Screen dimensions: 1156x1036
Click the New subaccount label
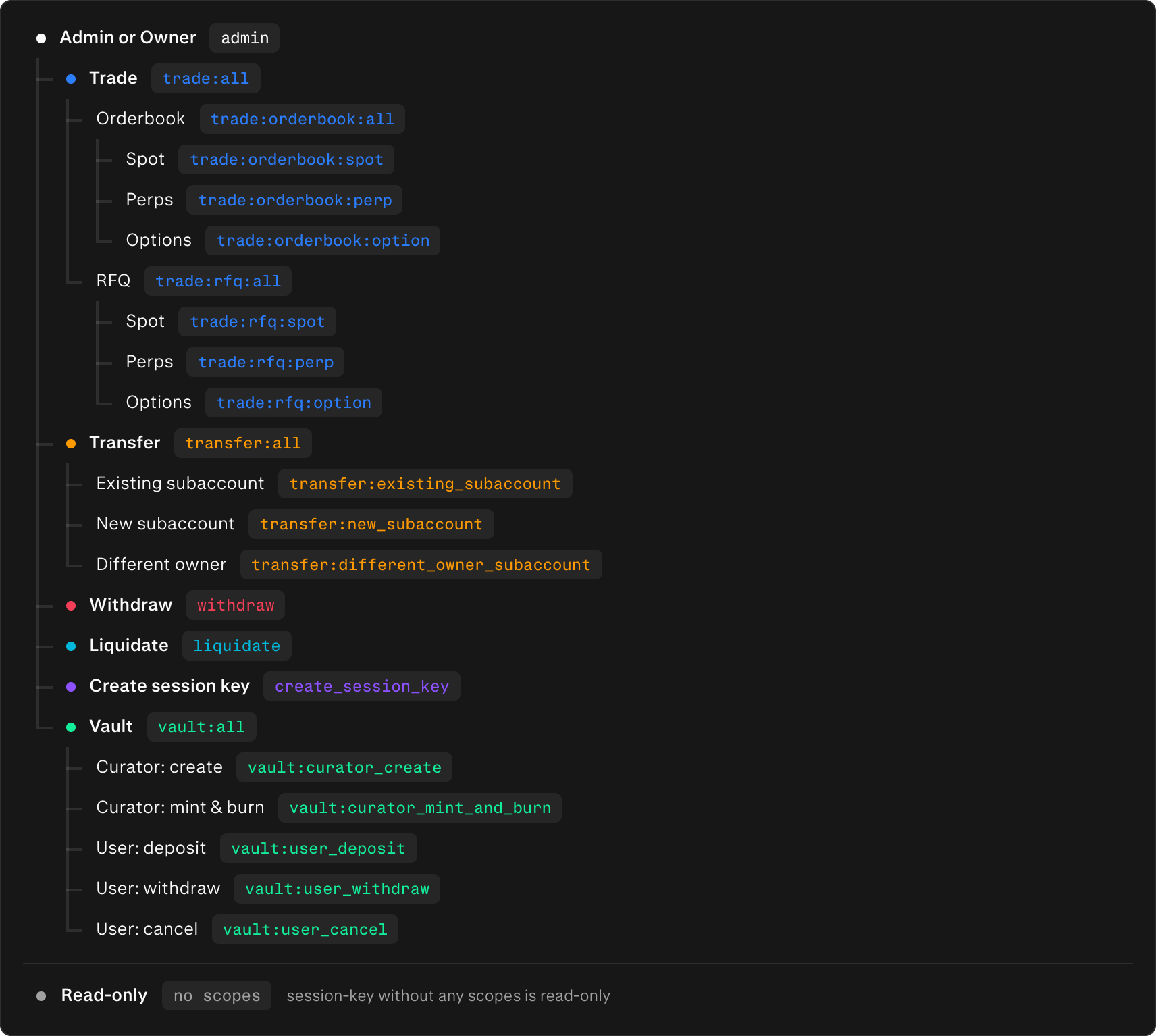click(165, 524)
